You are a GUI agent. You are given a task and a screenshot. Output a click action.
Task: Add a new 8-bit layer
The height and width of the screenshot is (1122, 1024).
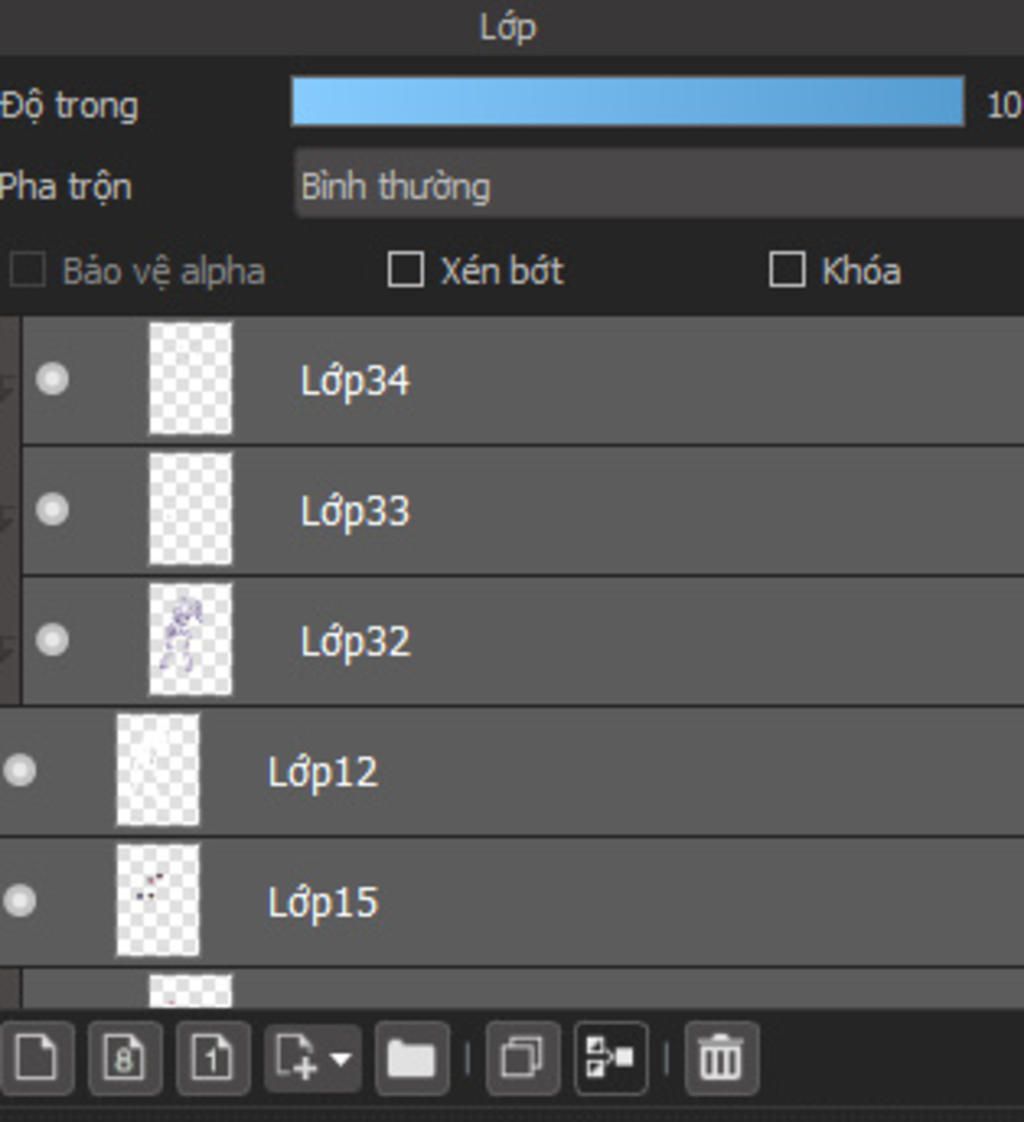click(124, 1057)
